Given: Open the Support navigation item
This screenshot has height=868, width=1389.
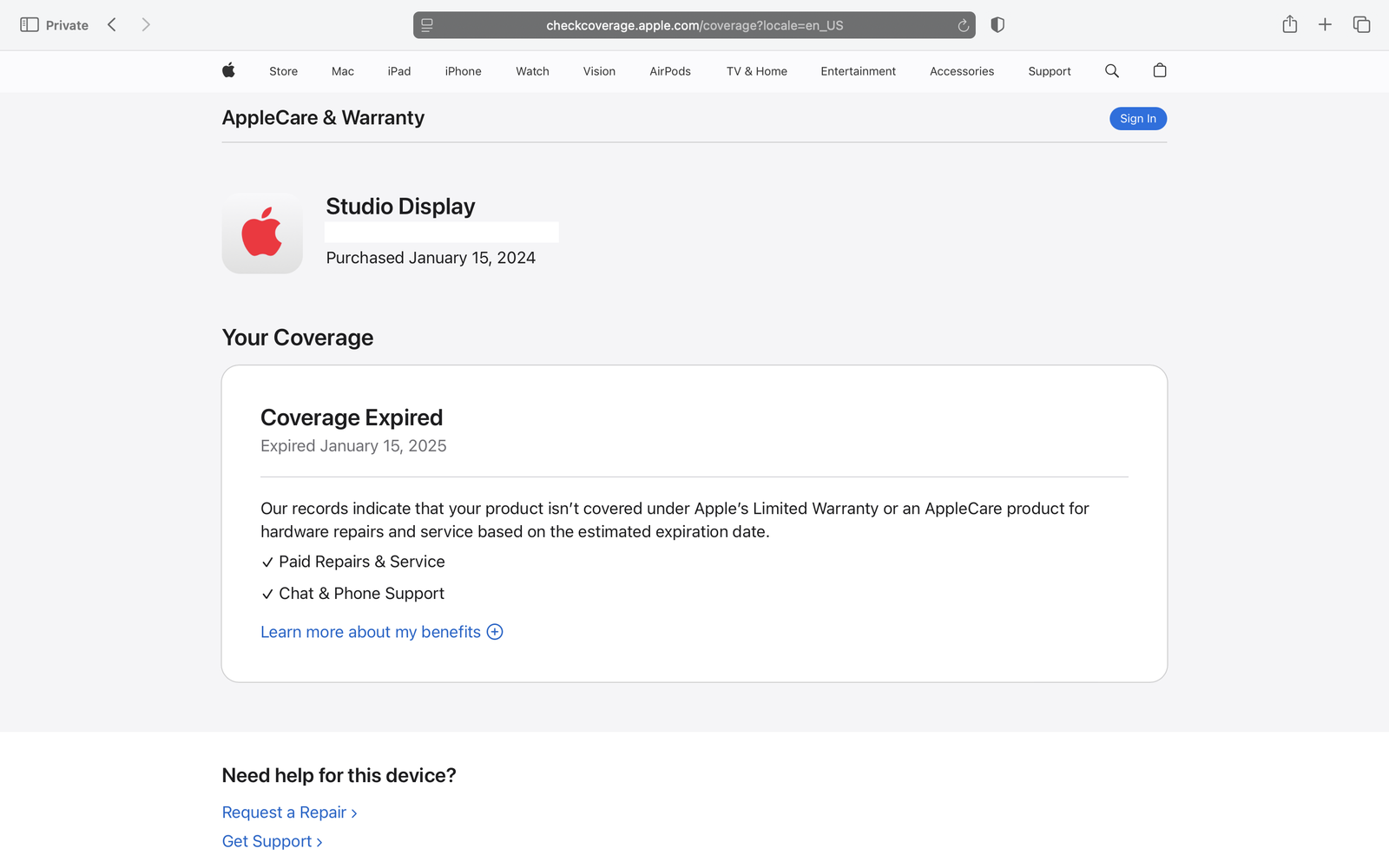Looking at the screenshot, I should coord(1049,71).
